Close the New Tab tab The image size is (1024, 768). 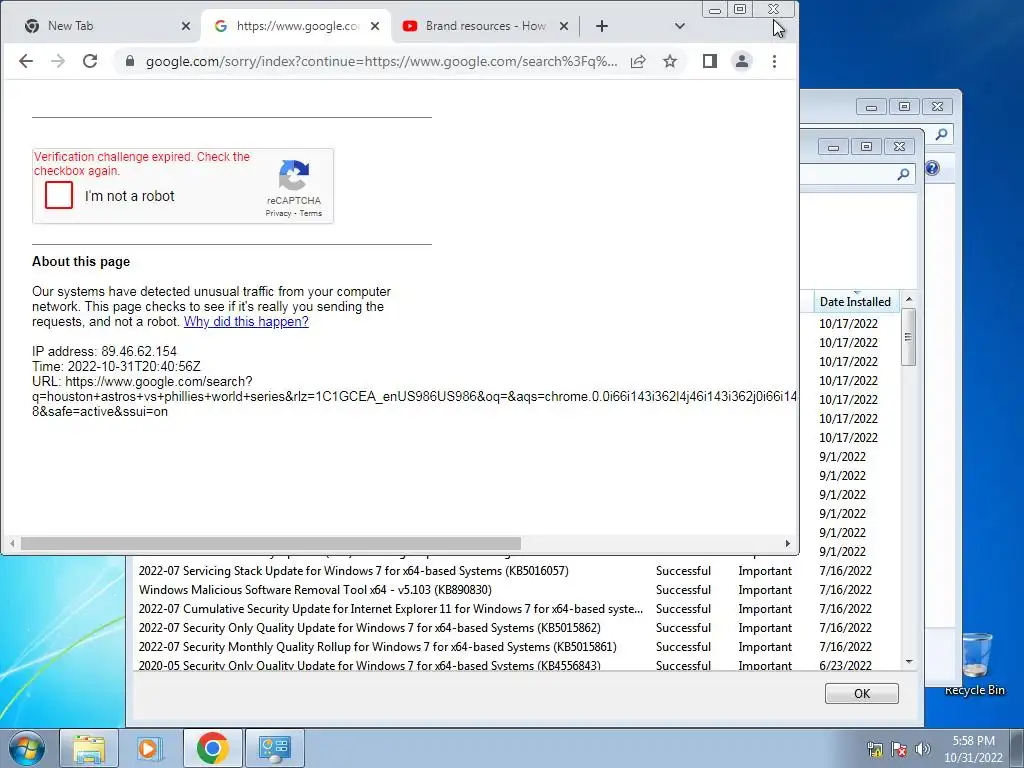point(185,26)
